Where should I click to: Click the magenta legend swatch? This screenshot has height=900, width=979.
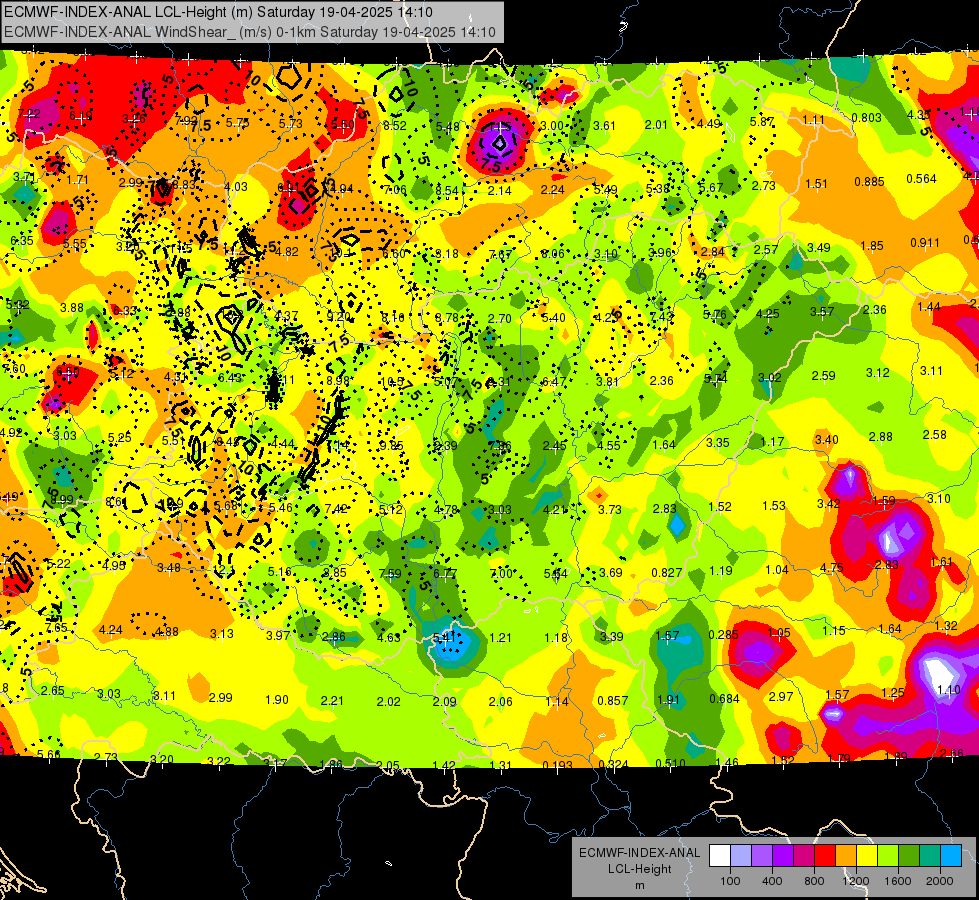[x=804, y=856]
